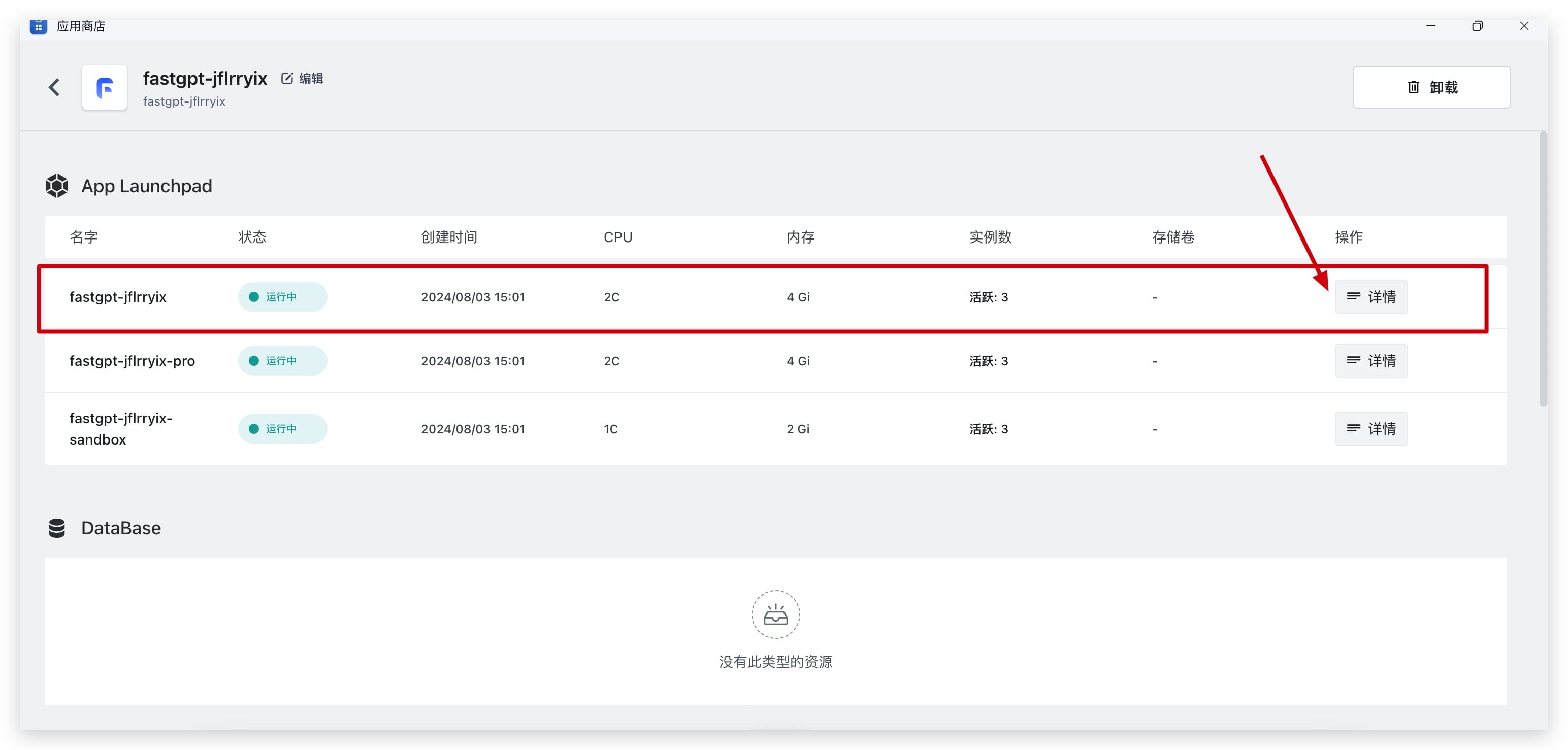Click the fastgpt-jflrryix-sandbox name cell

(120, 429)
